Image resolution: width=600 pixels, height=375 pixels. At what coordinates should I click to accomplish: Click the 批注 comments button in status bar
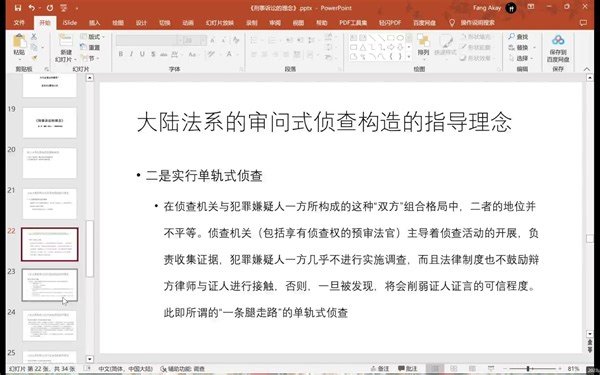tap(408, 369)
